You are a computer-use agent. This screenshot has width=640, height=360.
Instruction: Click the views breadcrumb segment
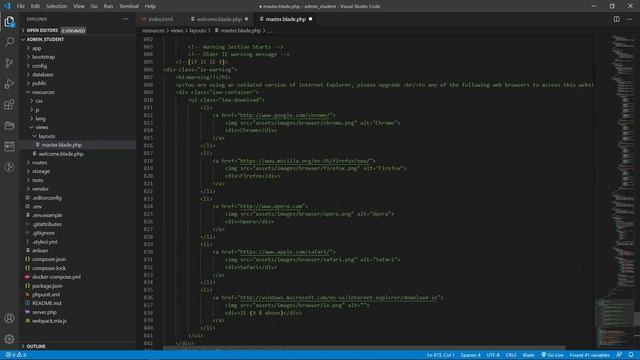[x=177, y=31]
